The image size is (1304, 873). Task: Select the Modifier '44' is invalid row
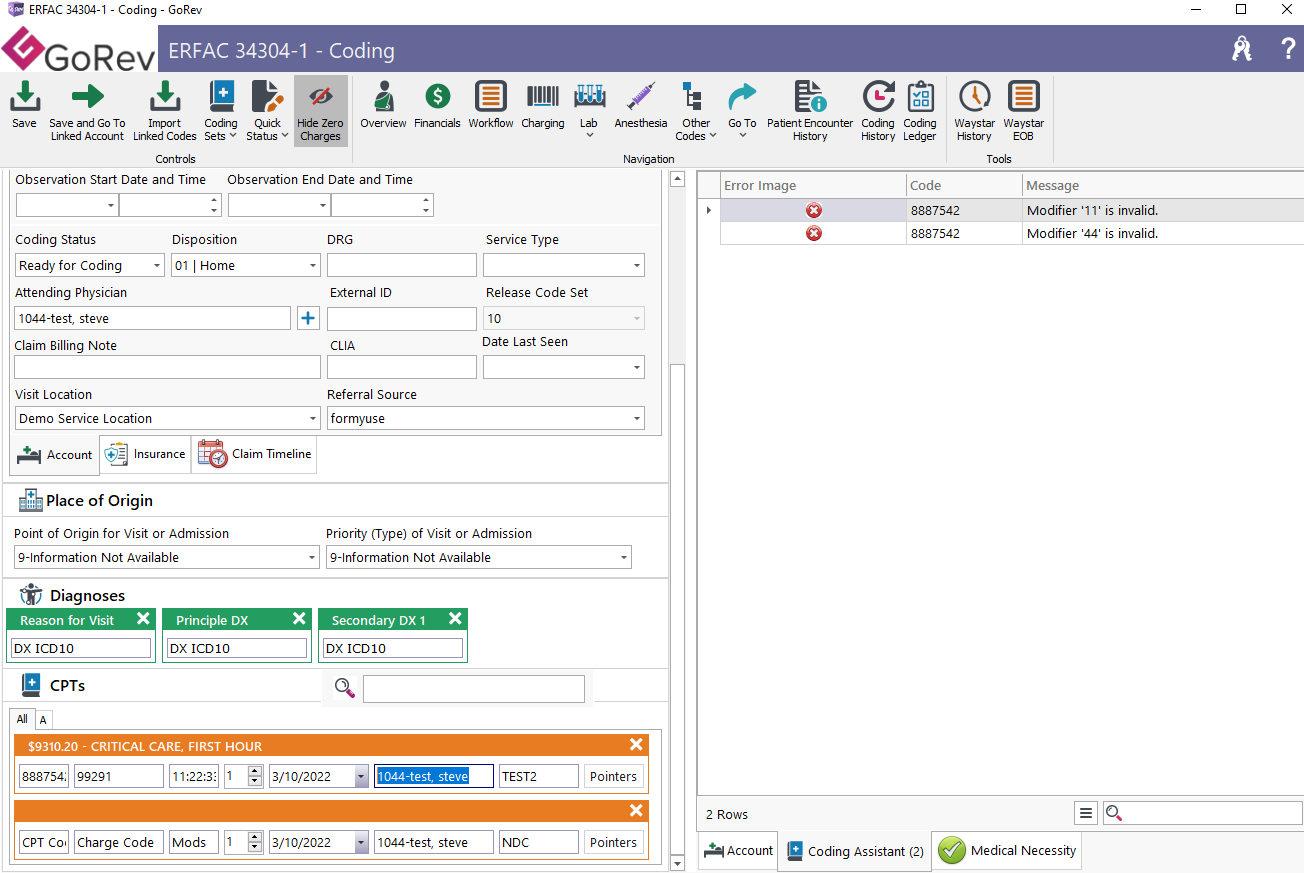[x=1000, y=234]
